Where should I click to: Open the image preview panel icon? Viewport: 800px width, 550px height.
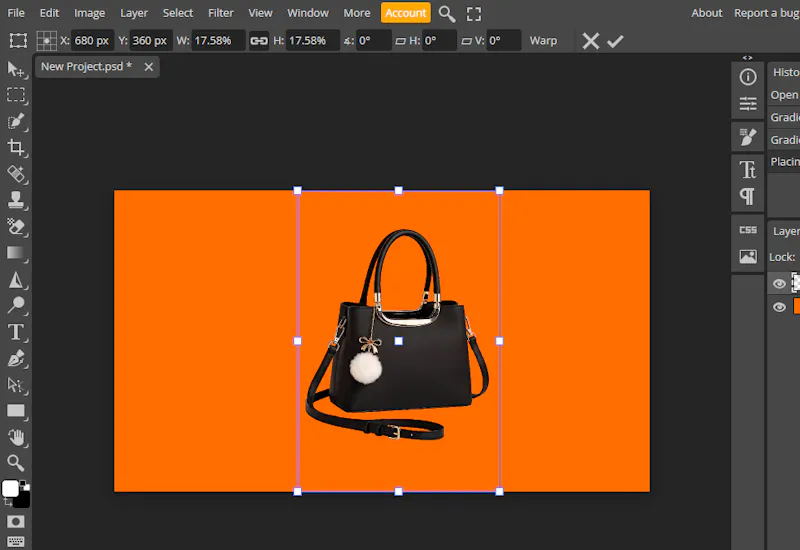coord(748,256)
